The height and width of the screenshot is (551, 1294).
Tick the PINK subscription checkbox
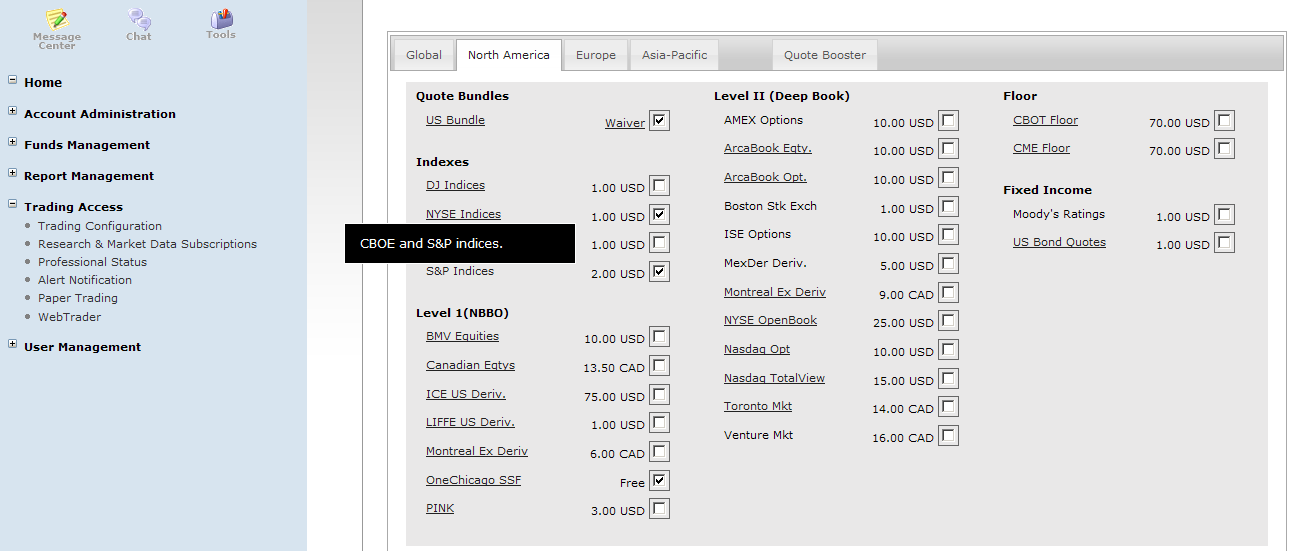tap(659, 508)
